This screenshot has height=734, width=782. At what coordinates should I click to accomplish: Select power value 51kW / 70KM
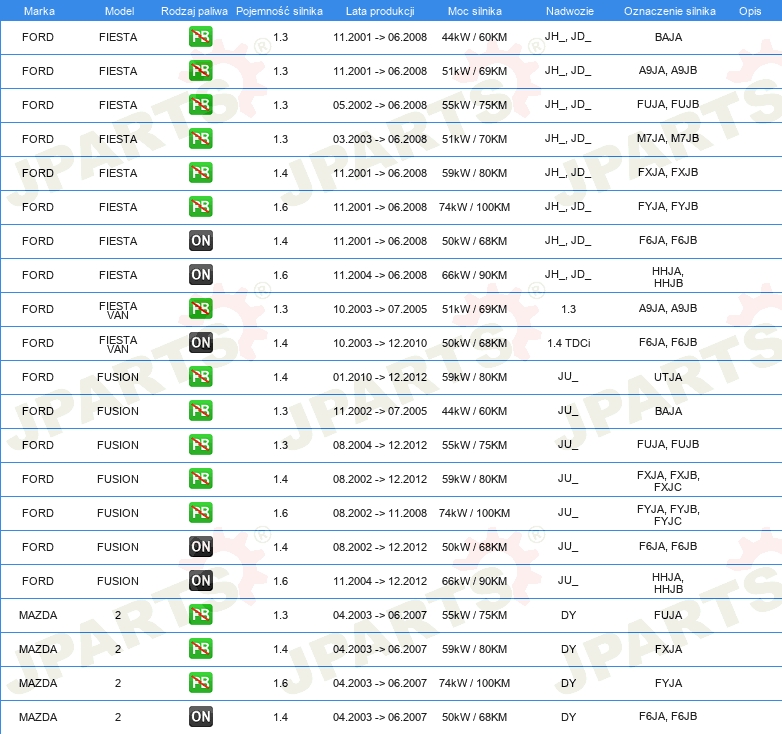(474, 139)
